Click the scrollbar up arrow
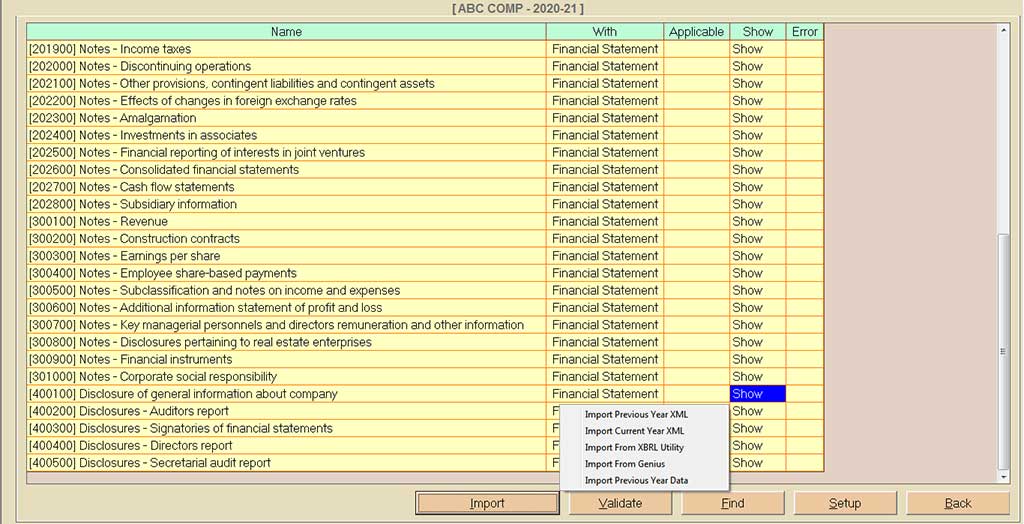 coord(1004,30)
